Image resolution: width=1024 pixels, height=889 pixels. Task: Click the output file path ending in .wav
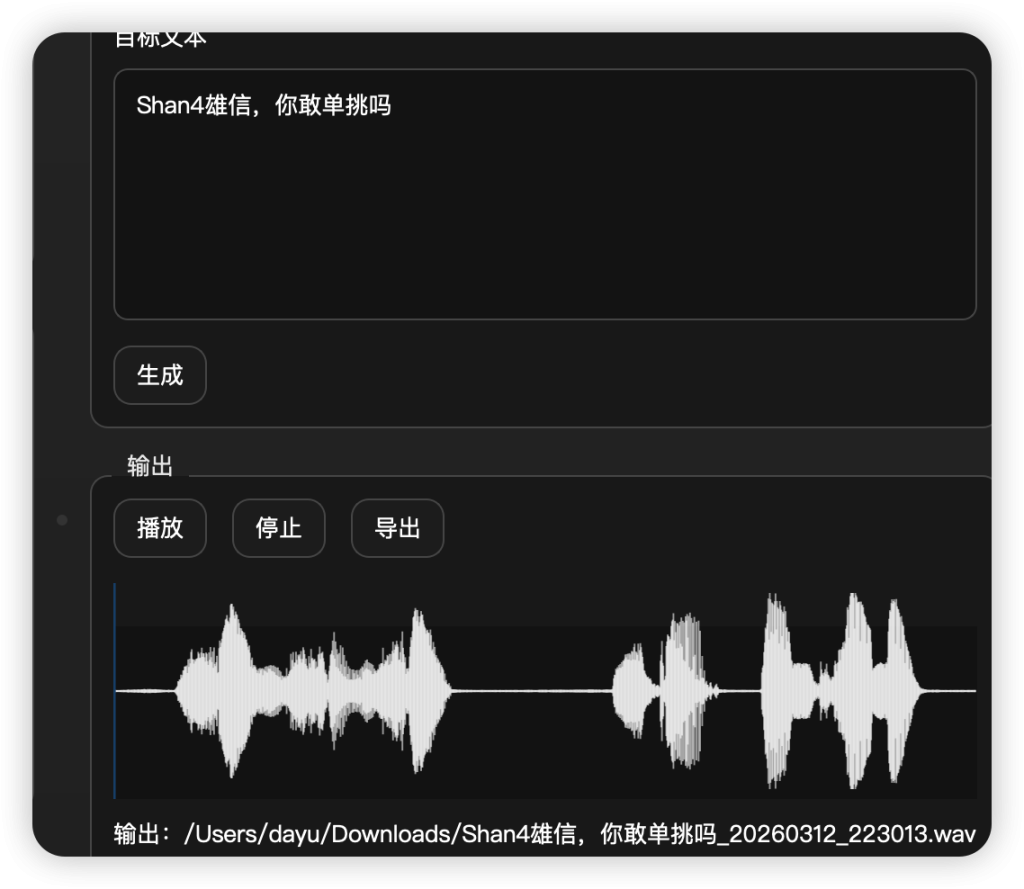544,834
